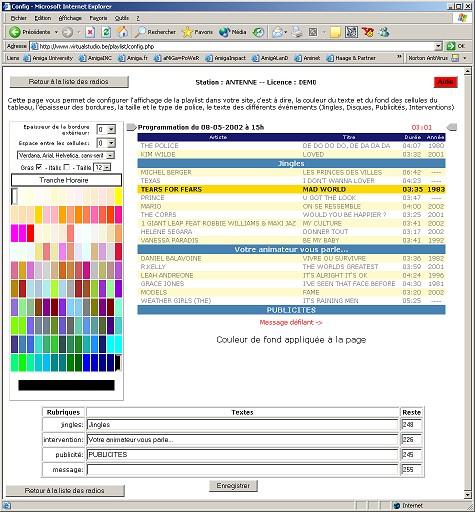475x512 pixels.
Task: Open the Favoris menu in menu bar
Action: pos(98,18)
